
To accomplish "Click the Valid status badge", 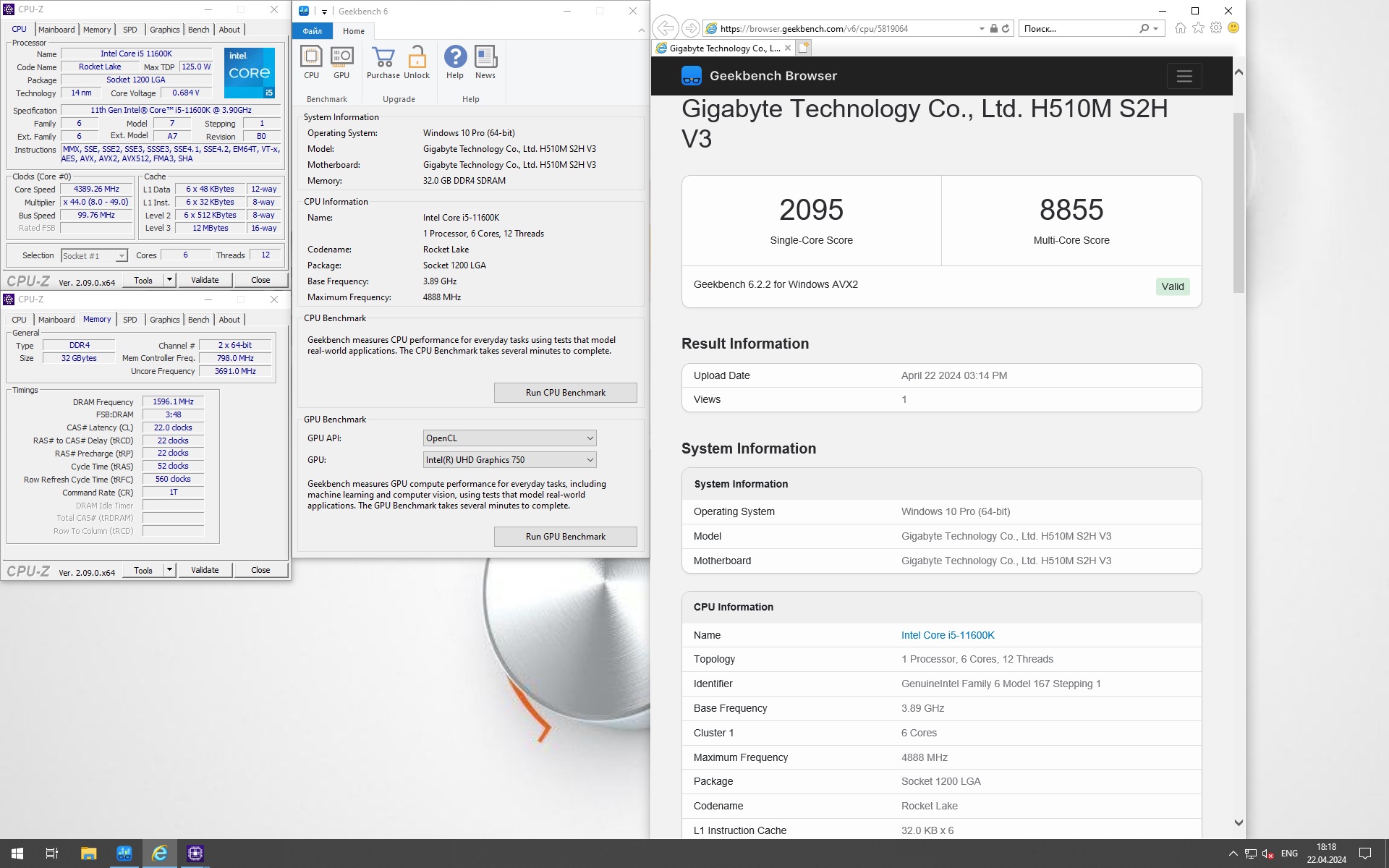I will pos(1173,286).
